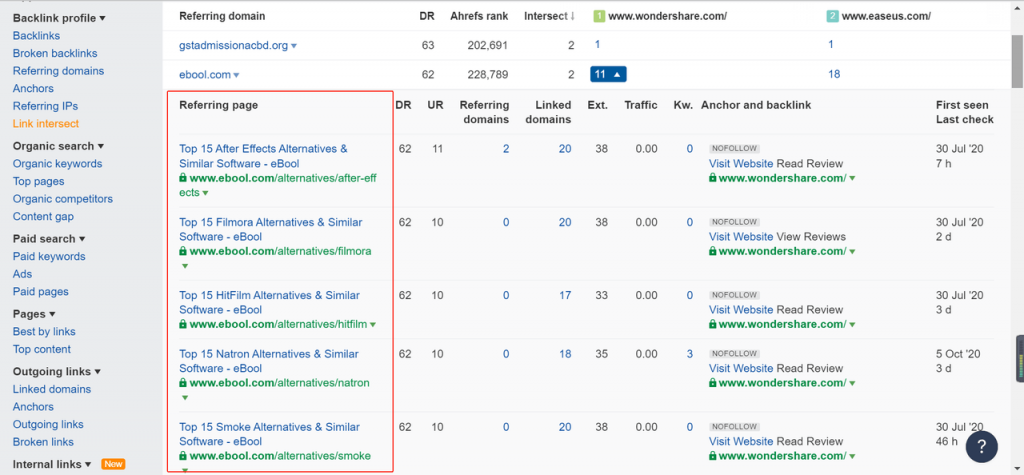Collapse the Pages section
The height and width of the screenshot is (475, 1024).
click(34, 314)
